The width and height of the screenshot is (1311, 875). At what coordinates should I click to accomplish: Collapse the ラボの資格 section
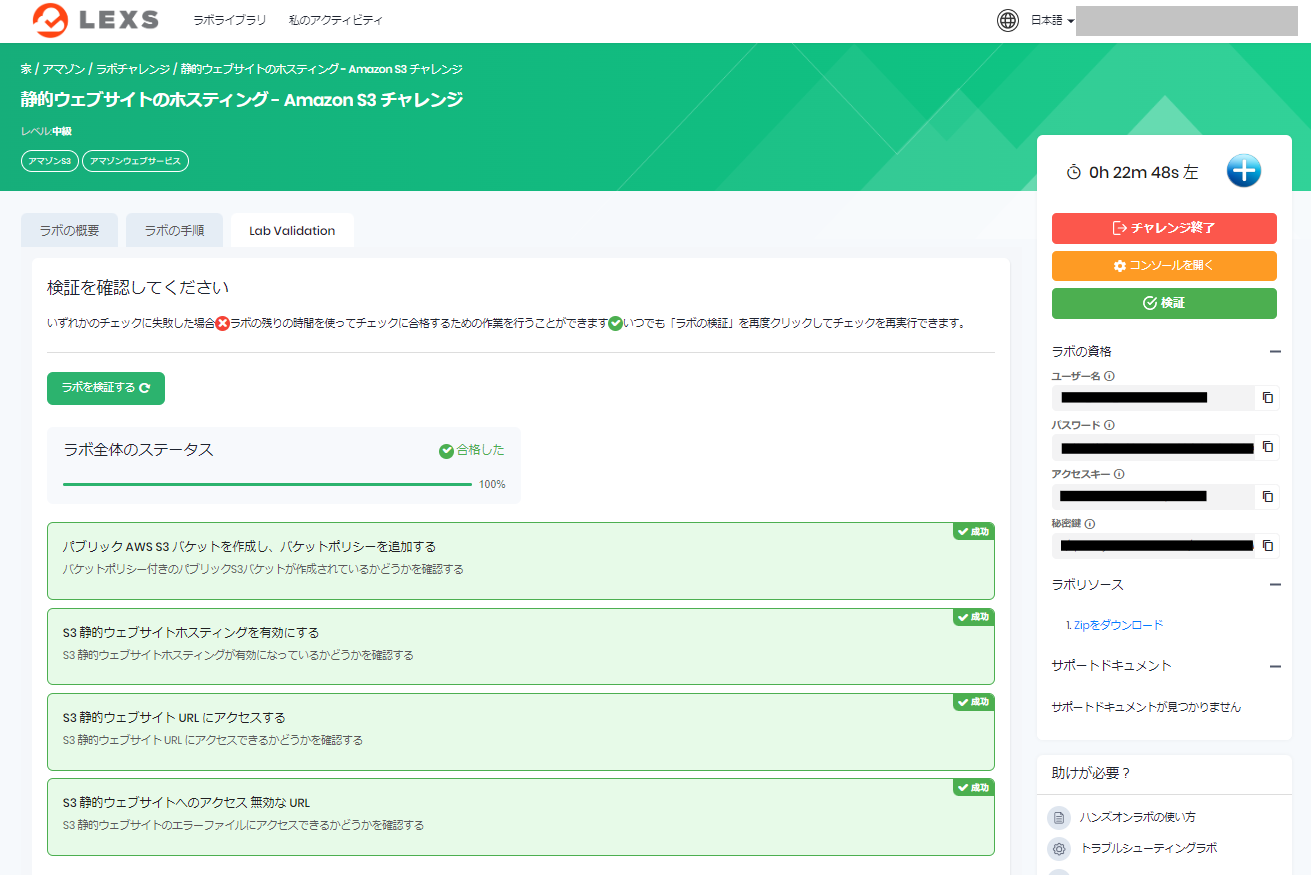tap(1275, 352)
